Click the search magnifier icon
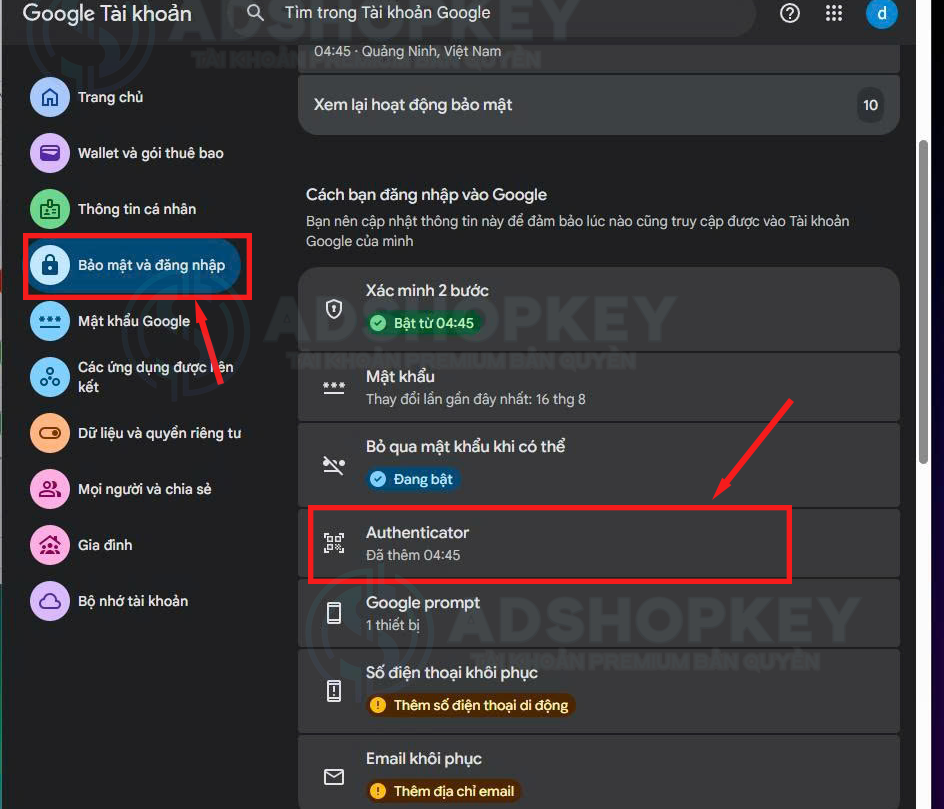 pos(255,13)
